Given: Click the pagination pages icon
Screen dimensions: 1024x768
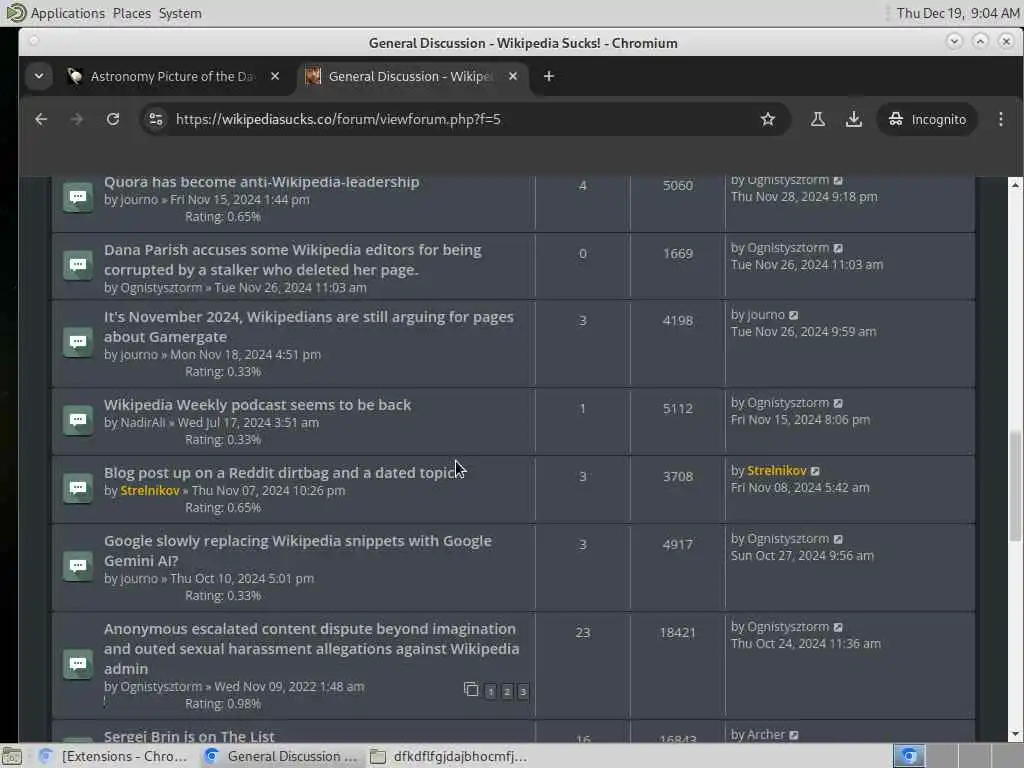Looking at the screenshot, I should tap(471, 689).
